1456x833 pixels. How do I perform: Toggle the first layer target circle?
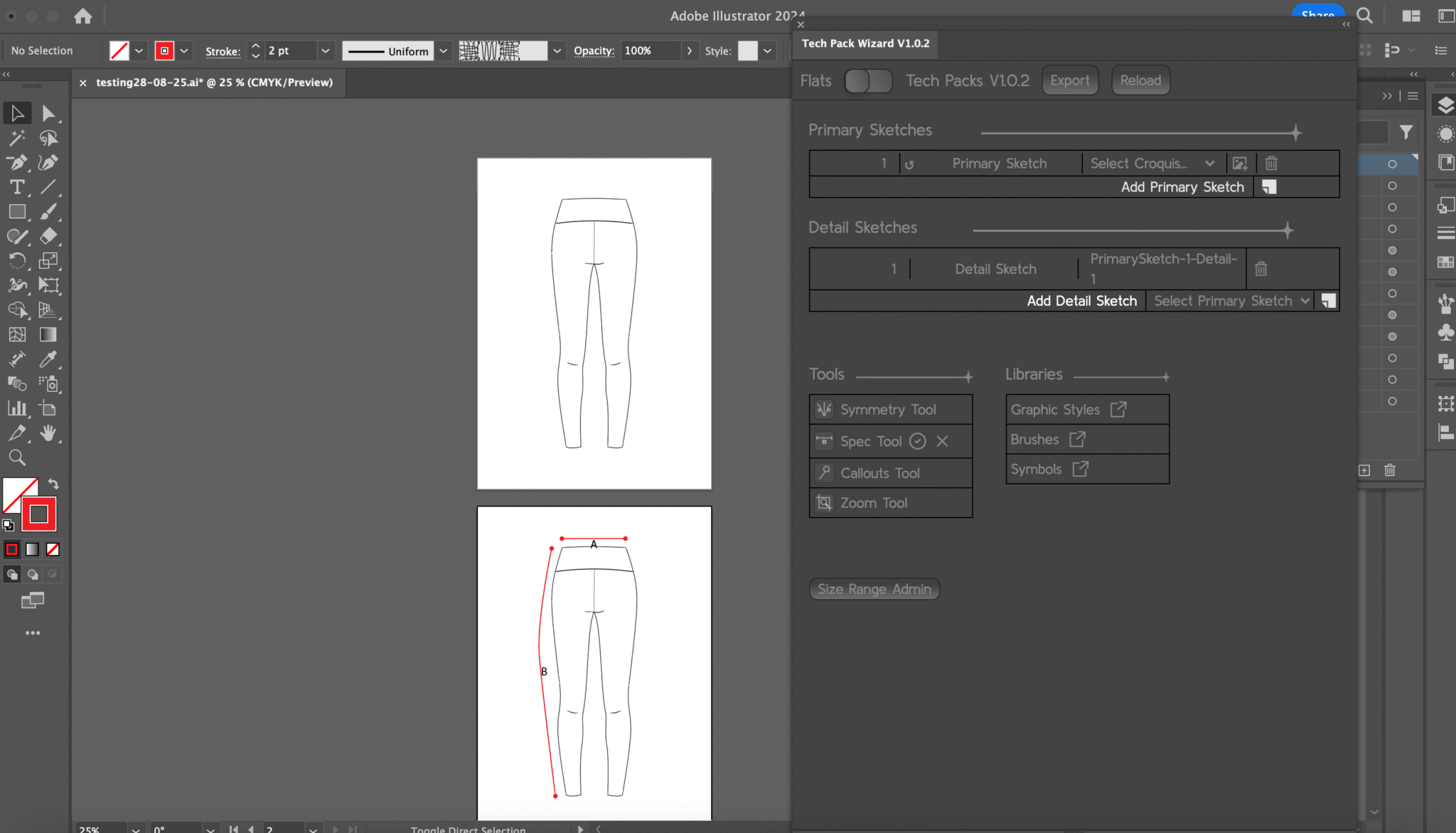click(1392, 164)
